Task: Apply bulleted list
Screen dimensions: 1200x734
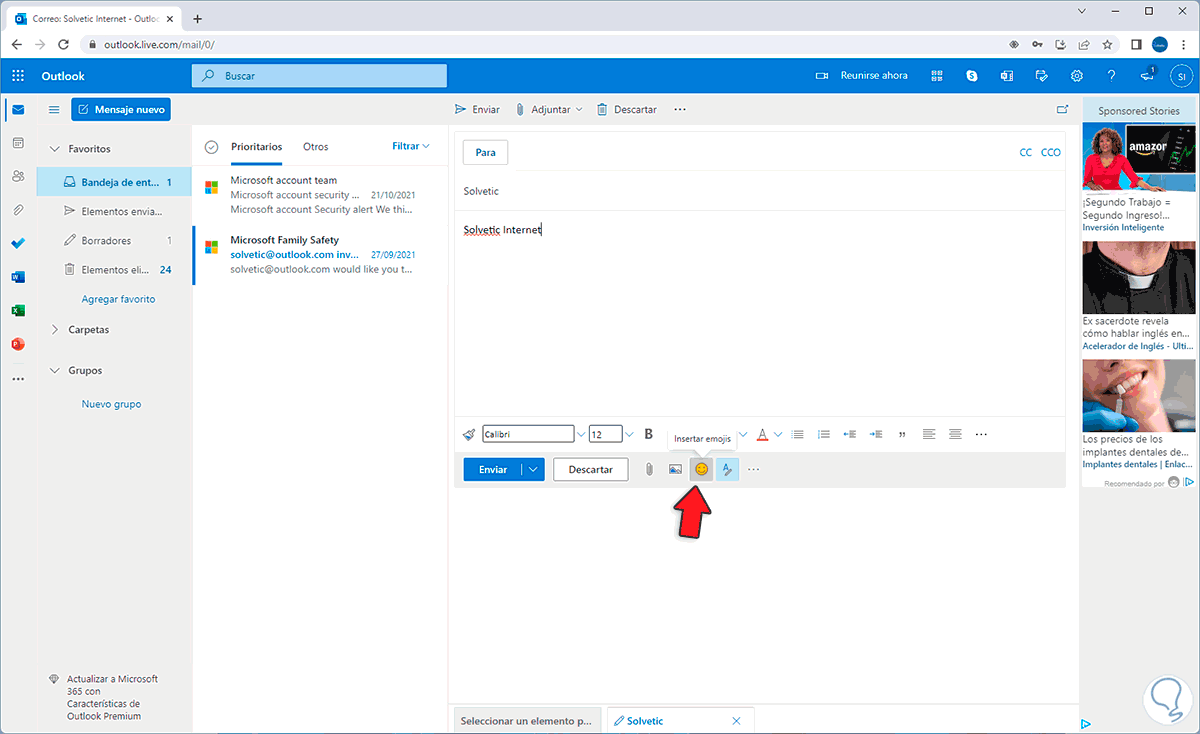Action: coord(797,434)
